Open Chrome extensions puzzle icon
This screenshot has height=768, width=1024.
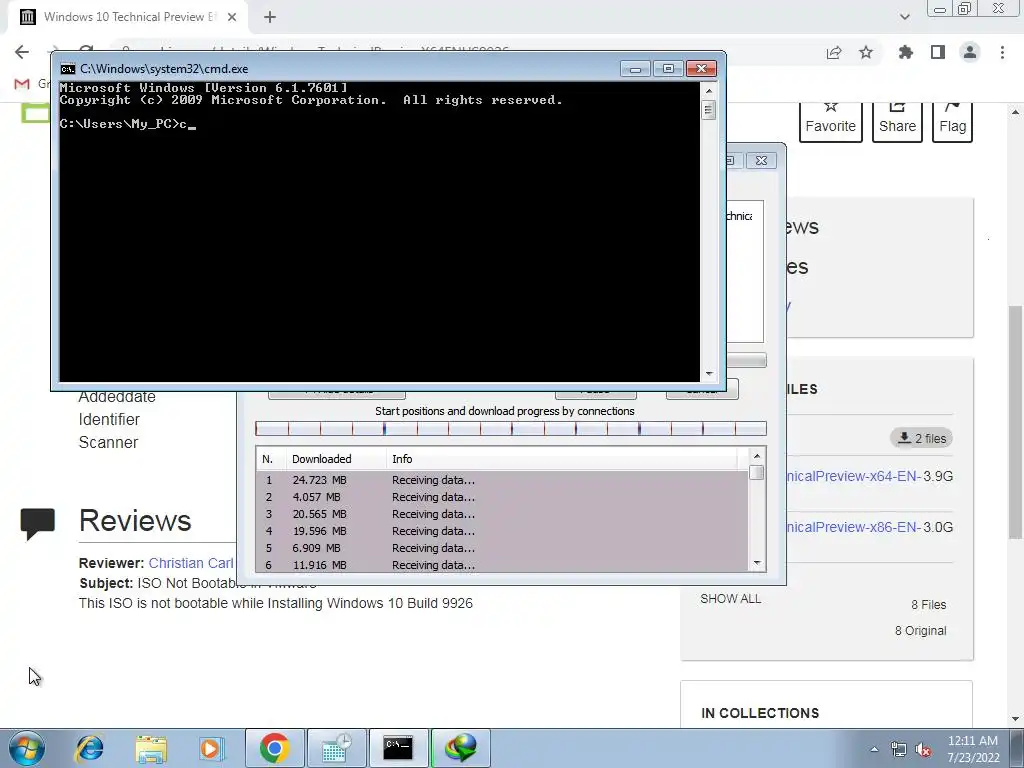click(x=906, y=52)
